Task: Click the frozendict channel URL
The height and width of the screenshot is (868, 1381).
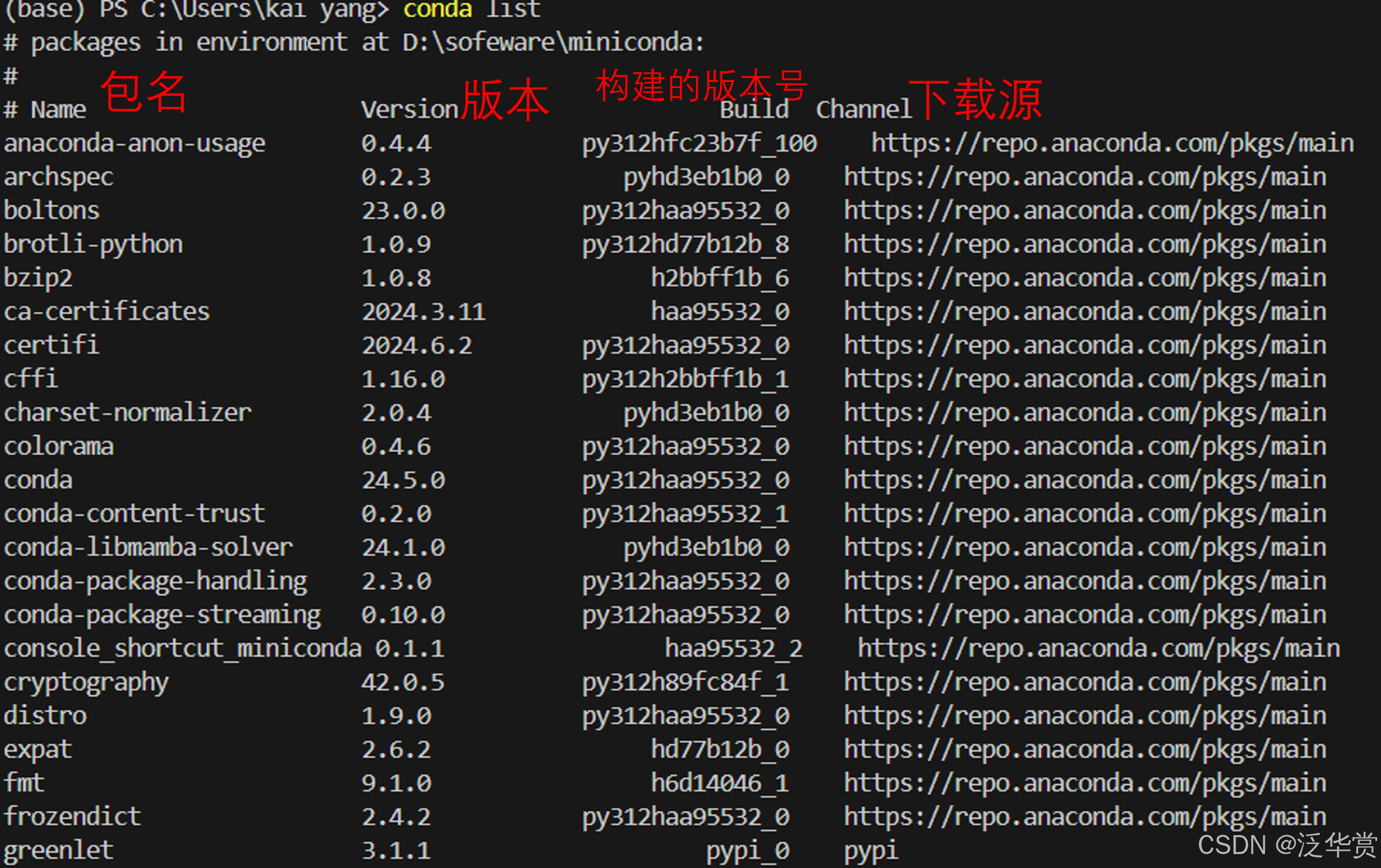Action: pyautogui.click(x=1085, y=817)
